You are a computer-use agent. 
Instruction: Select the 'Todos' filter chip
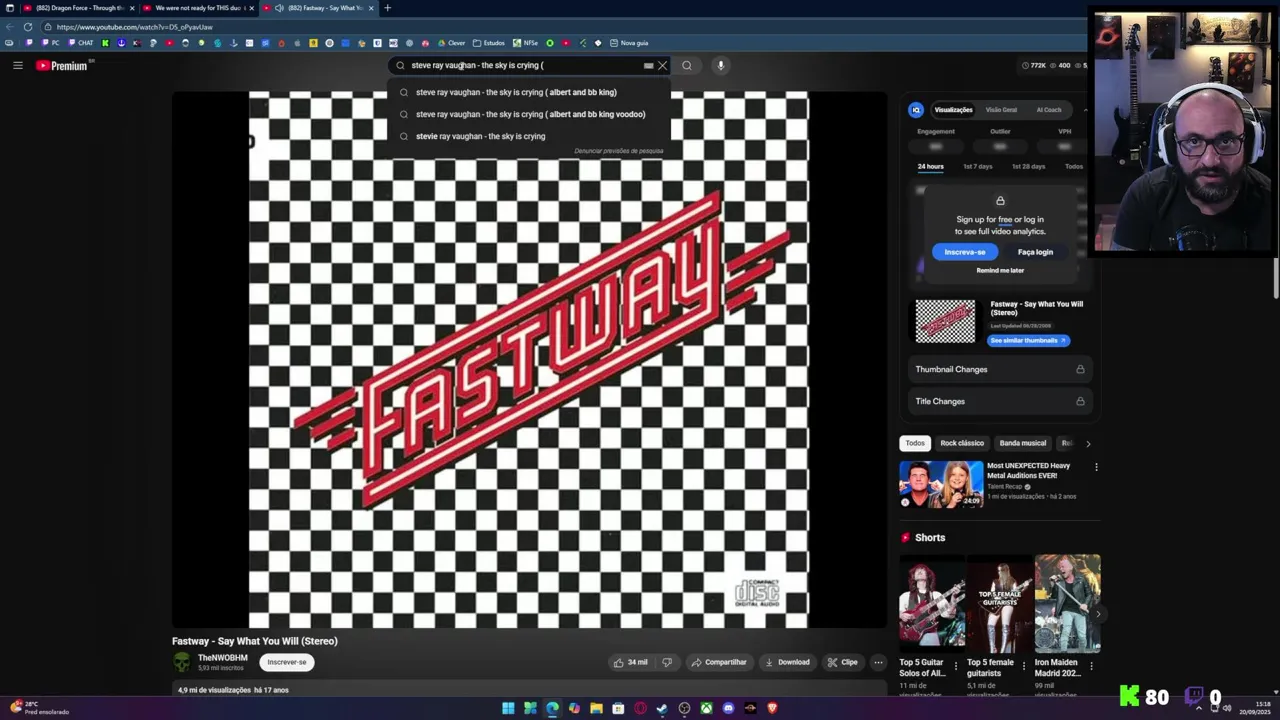pos(915,443)
